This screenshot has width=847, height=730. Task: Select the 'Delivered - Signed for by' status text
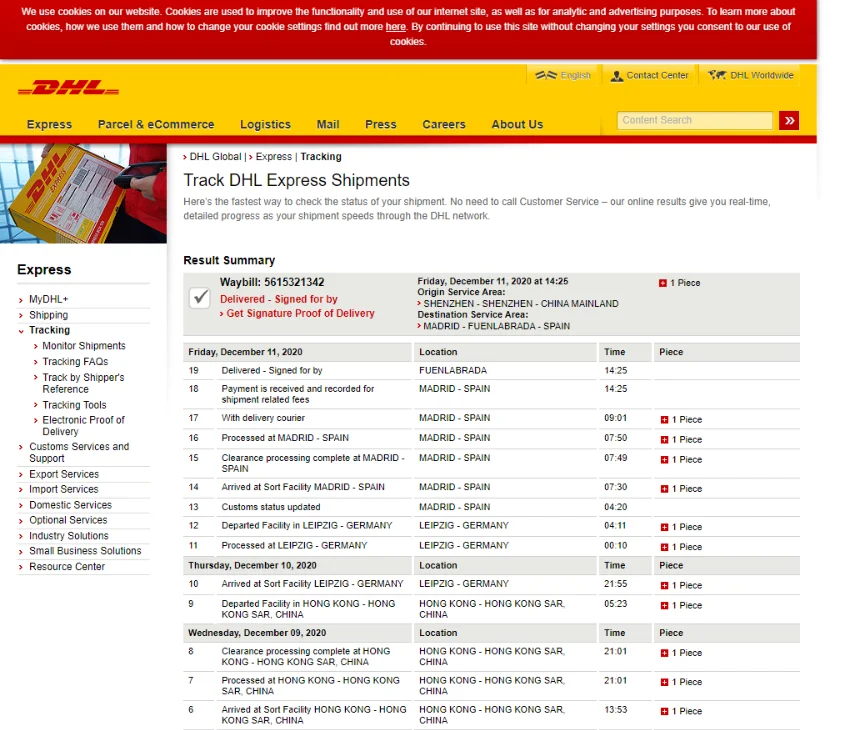(279, 299)
